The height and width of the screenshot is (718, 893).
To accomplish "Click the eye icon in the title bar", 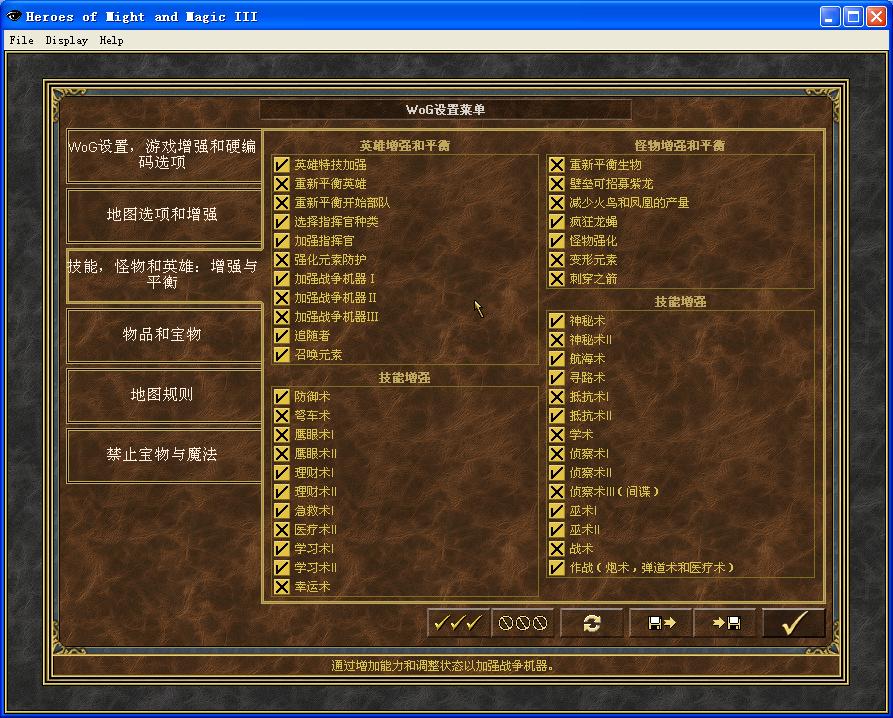I will pos(14,16).
